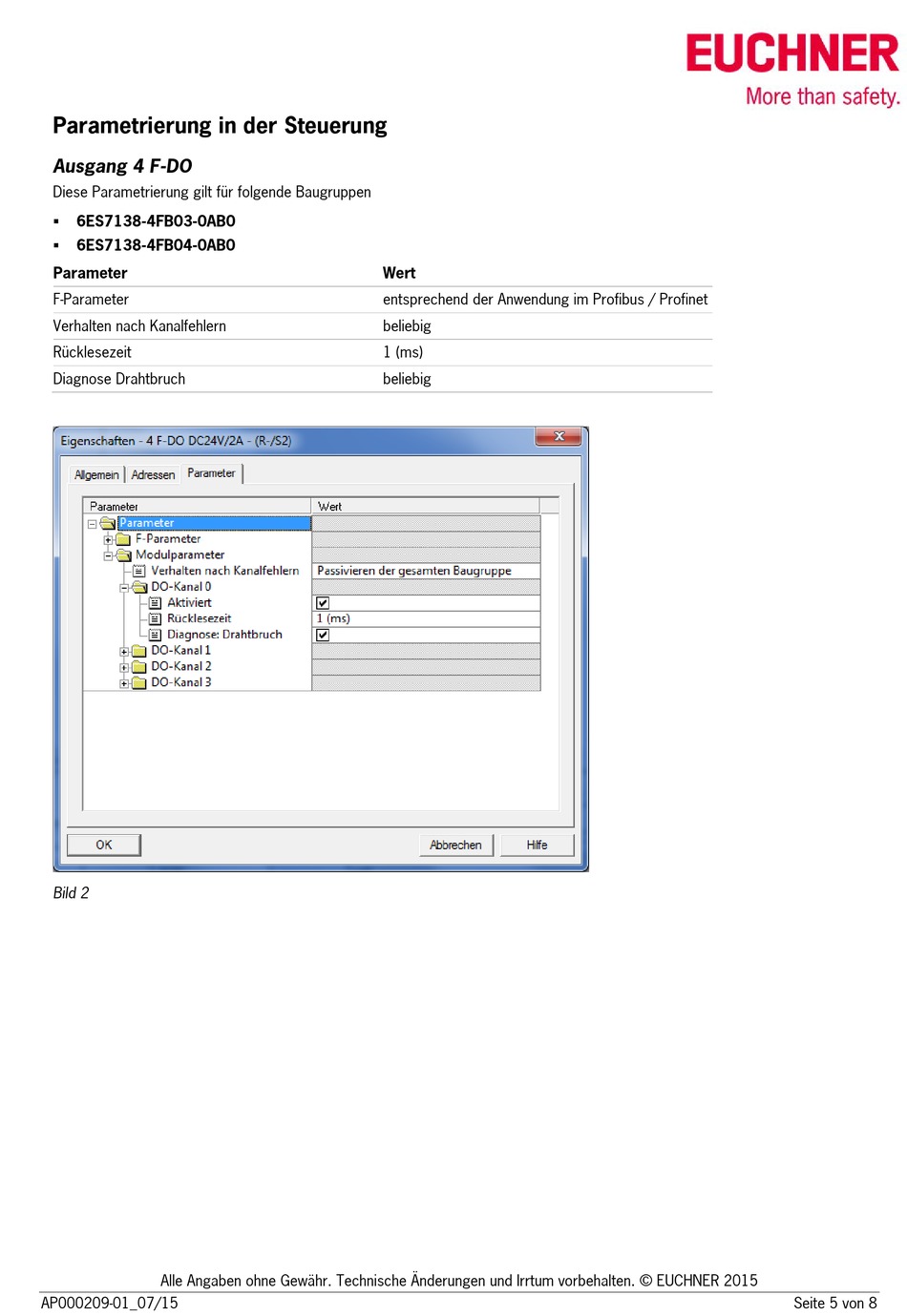Collapse the root Parameter tree node

92,524
